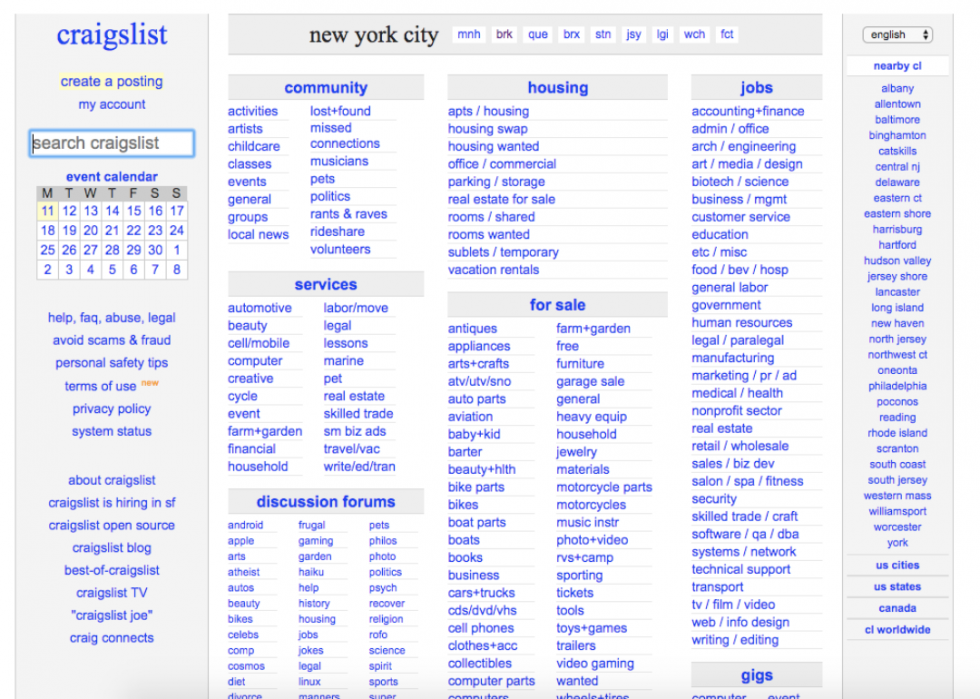Open video gaming for sale
This screenshot has height=699, width=980.
(x=595, y=663)
